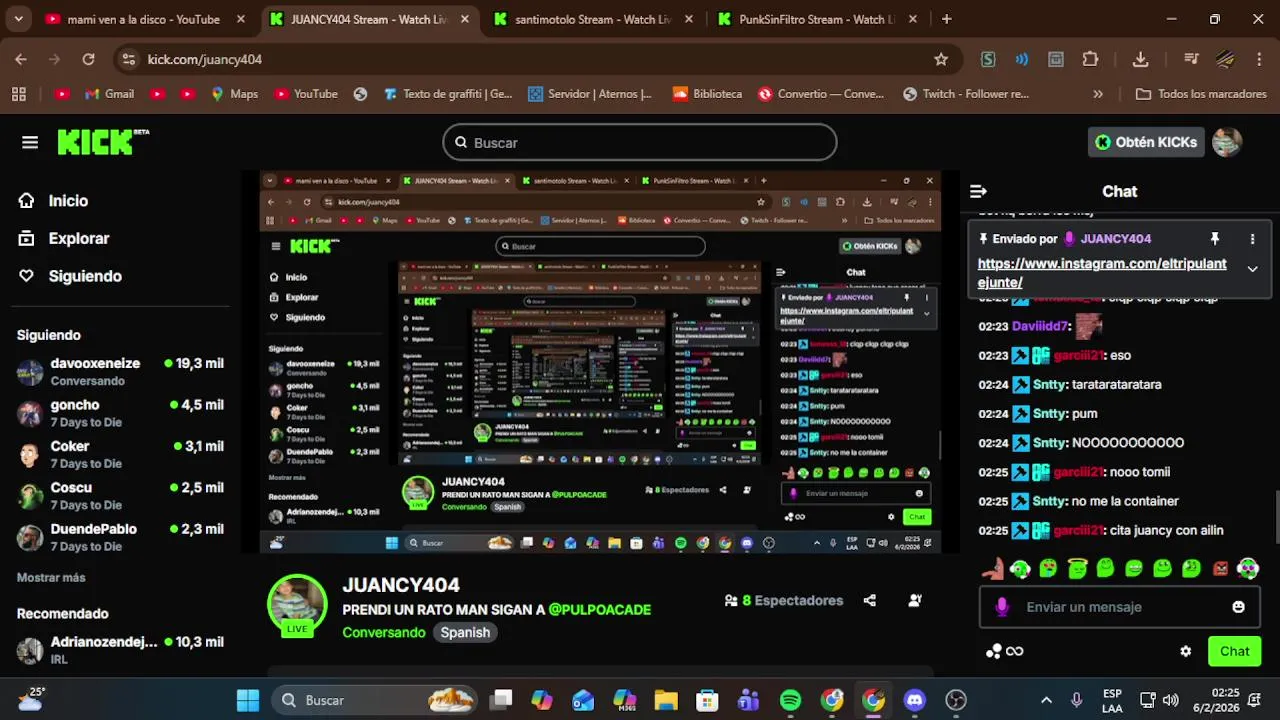1280x720 pixels.
Task: Open the channel points infinity balance
Action: (1005, 651)
